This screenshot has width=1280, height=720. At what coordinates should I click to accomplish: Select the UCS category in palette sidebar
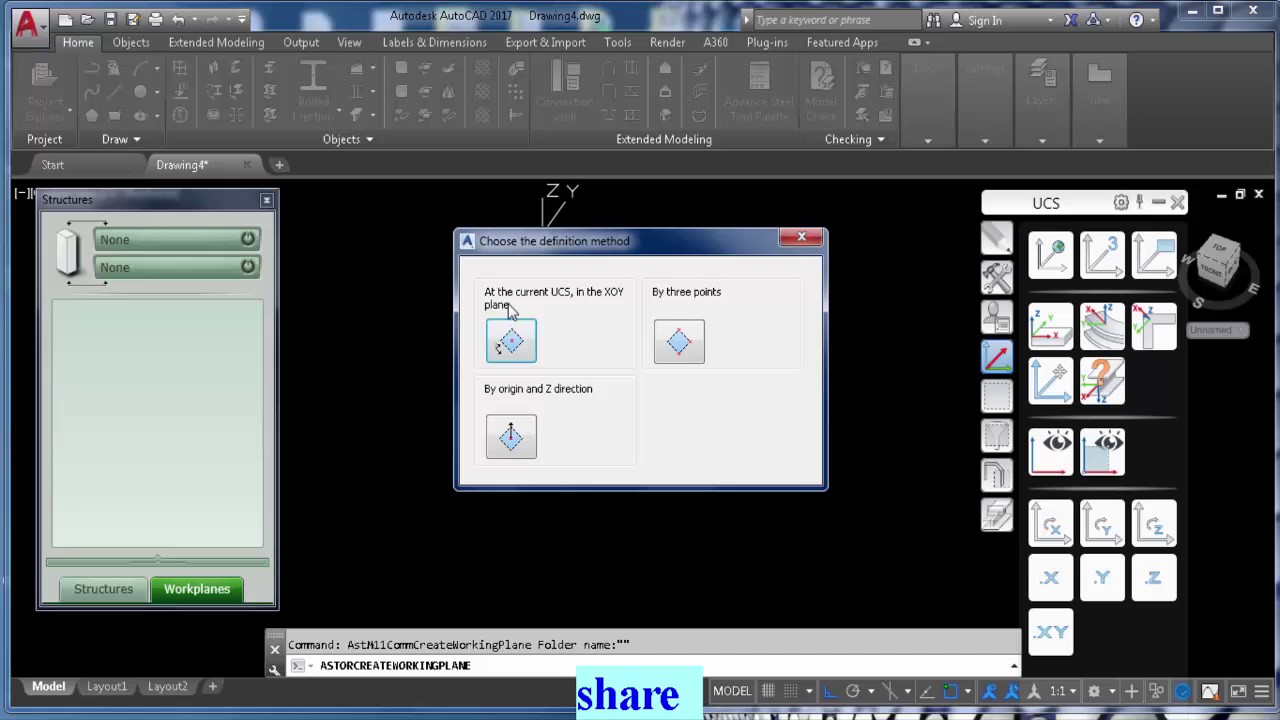[x=997, y=357]
